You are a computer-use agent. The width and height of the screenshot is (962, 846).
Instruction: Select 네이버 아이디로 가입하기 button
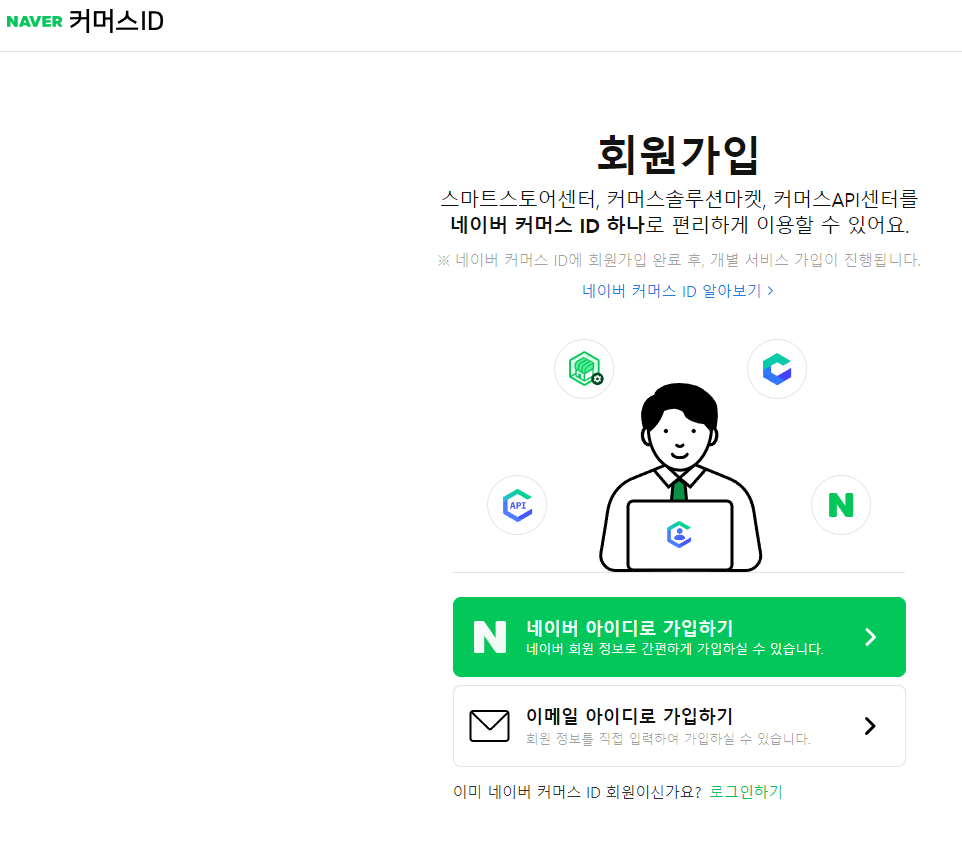[x=679, y=637]
